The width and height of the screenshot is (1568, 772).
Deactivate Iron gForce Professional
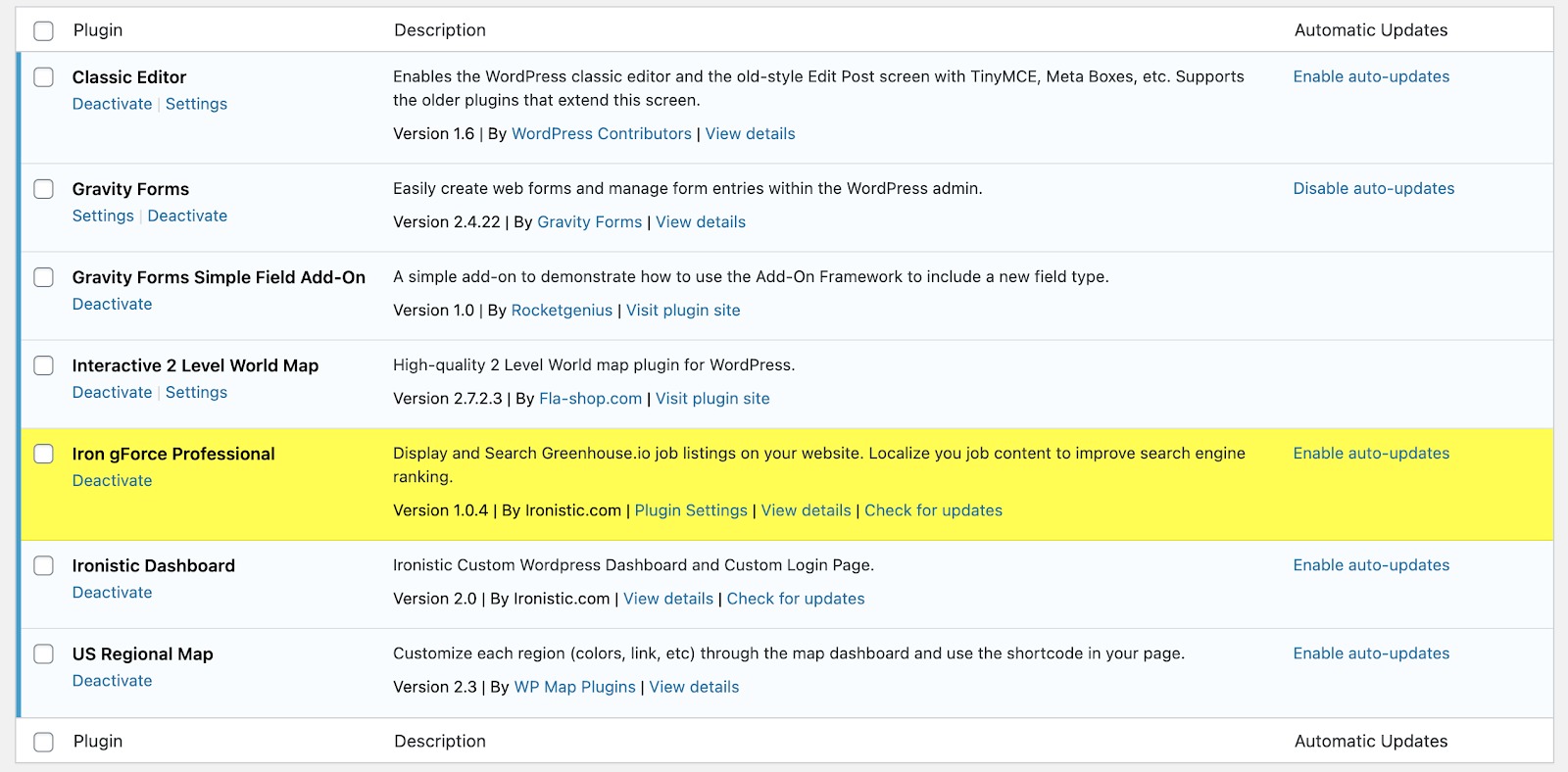[x=112, y=480]
